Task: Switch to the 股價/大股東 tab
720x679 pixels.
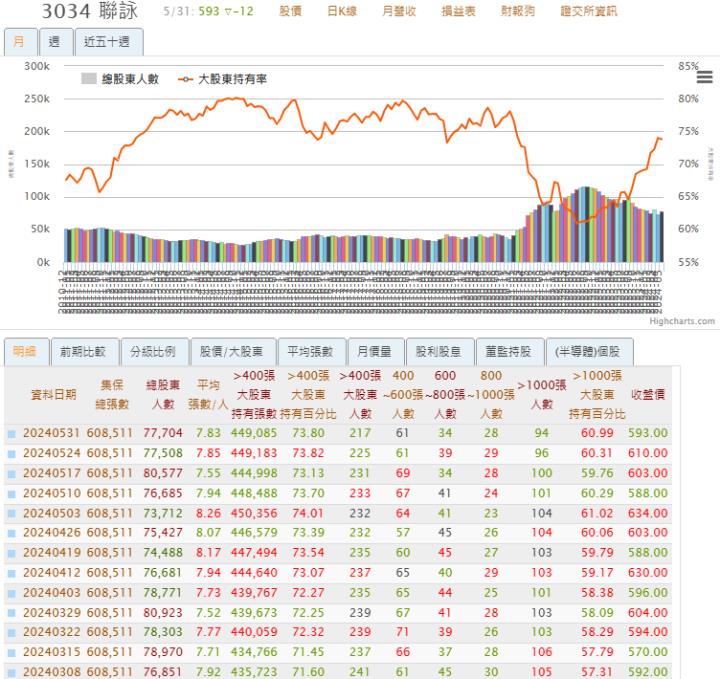Action: click(x=232, y=352)
